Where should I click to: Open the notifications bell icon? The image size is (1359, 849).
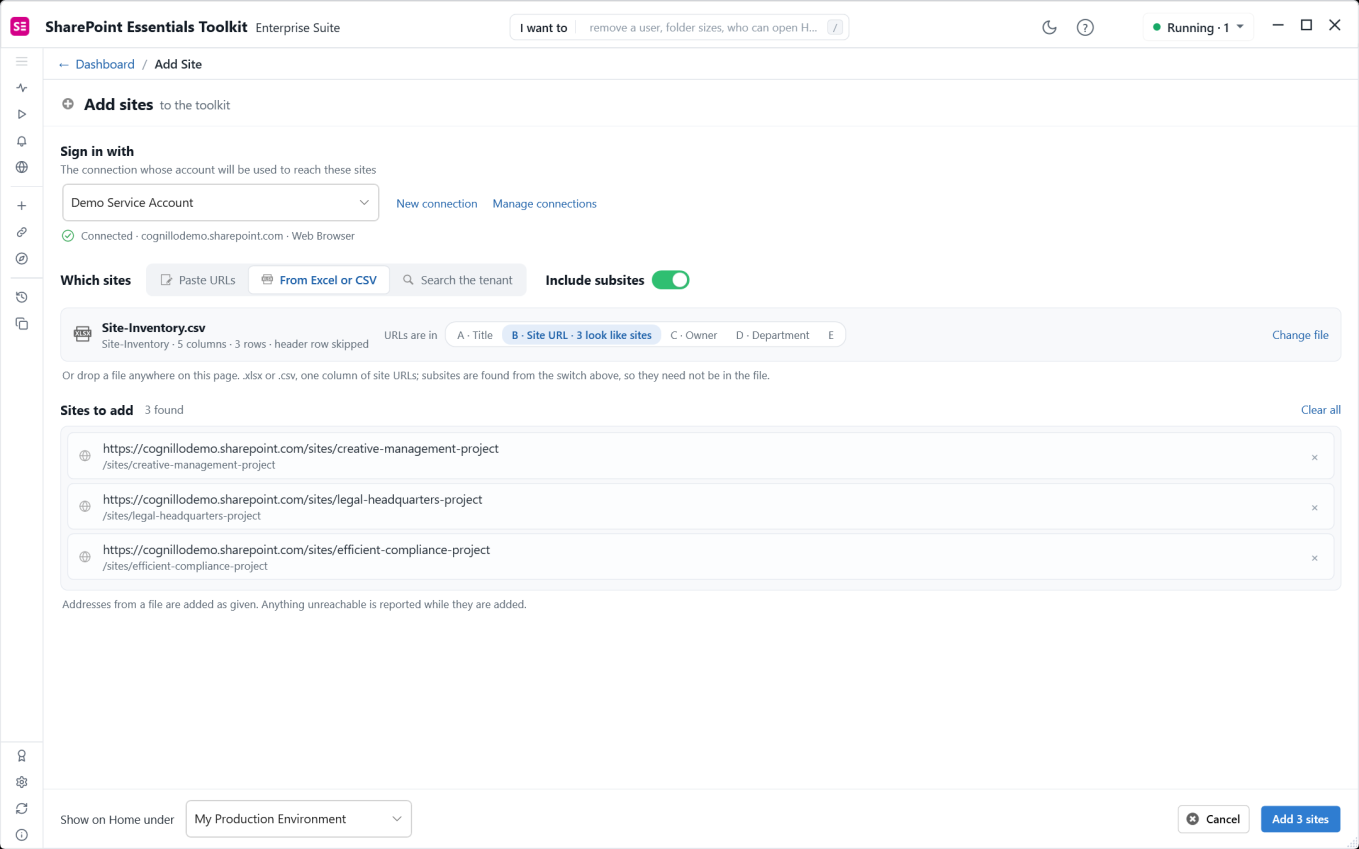pyautogui.click(x=21, y=141)
